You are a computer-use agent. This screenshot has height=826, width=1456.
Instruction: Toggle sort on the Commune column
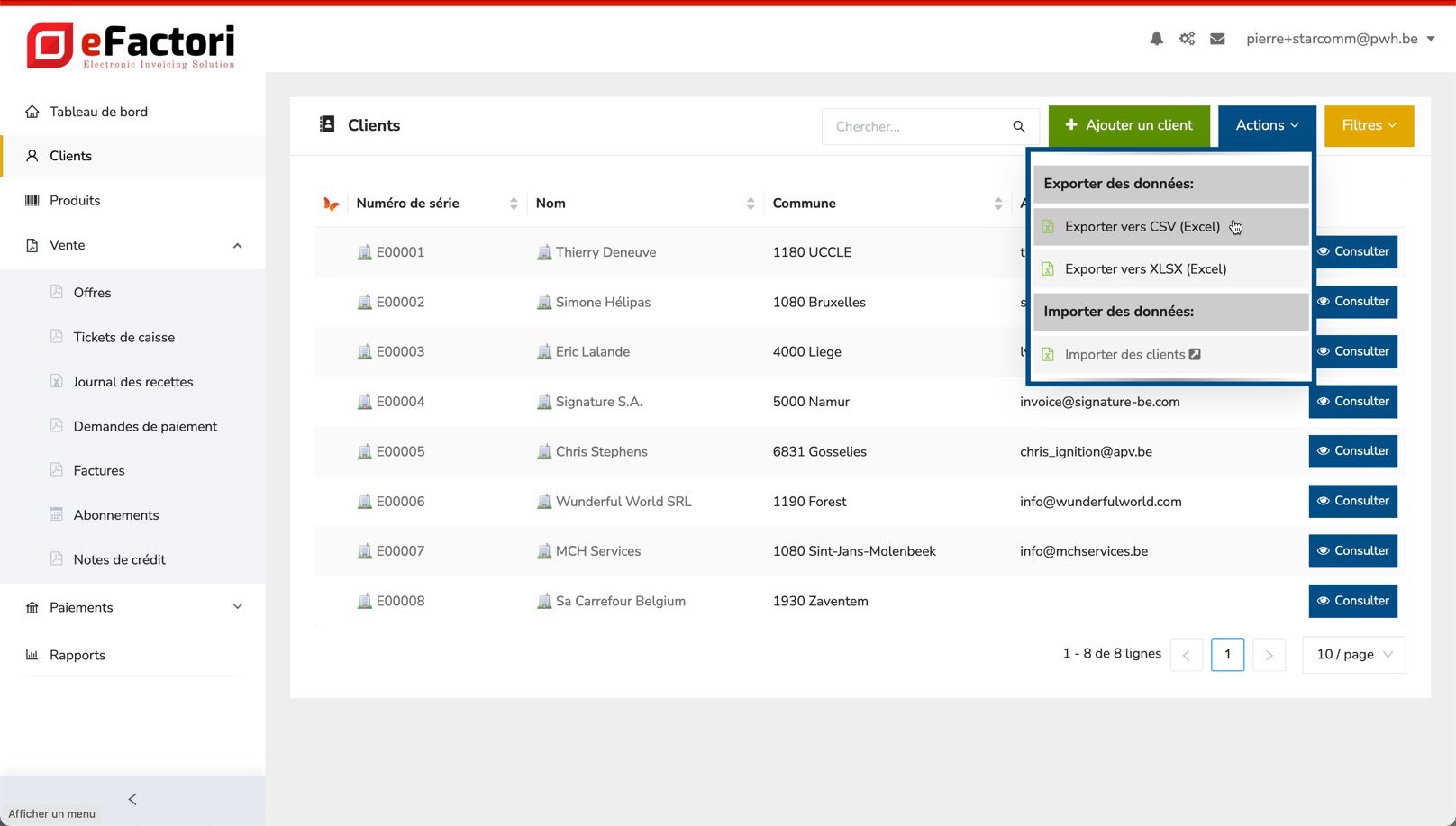(x=997, y=204)
